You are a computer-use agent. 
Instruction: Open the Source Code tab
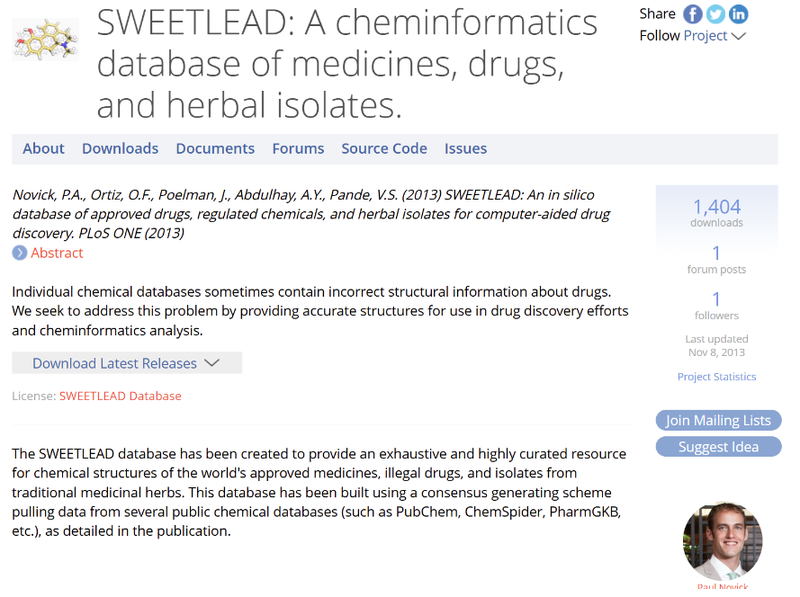pos(384,148)
